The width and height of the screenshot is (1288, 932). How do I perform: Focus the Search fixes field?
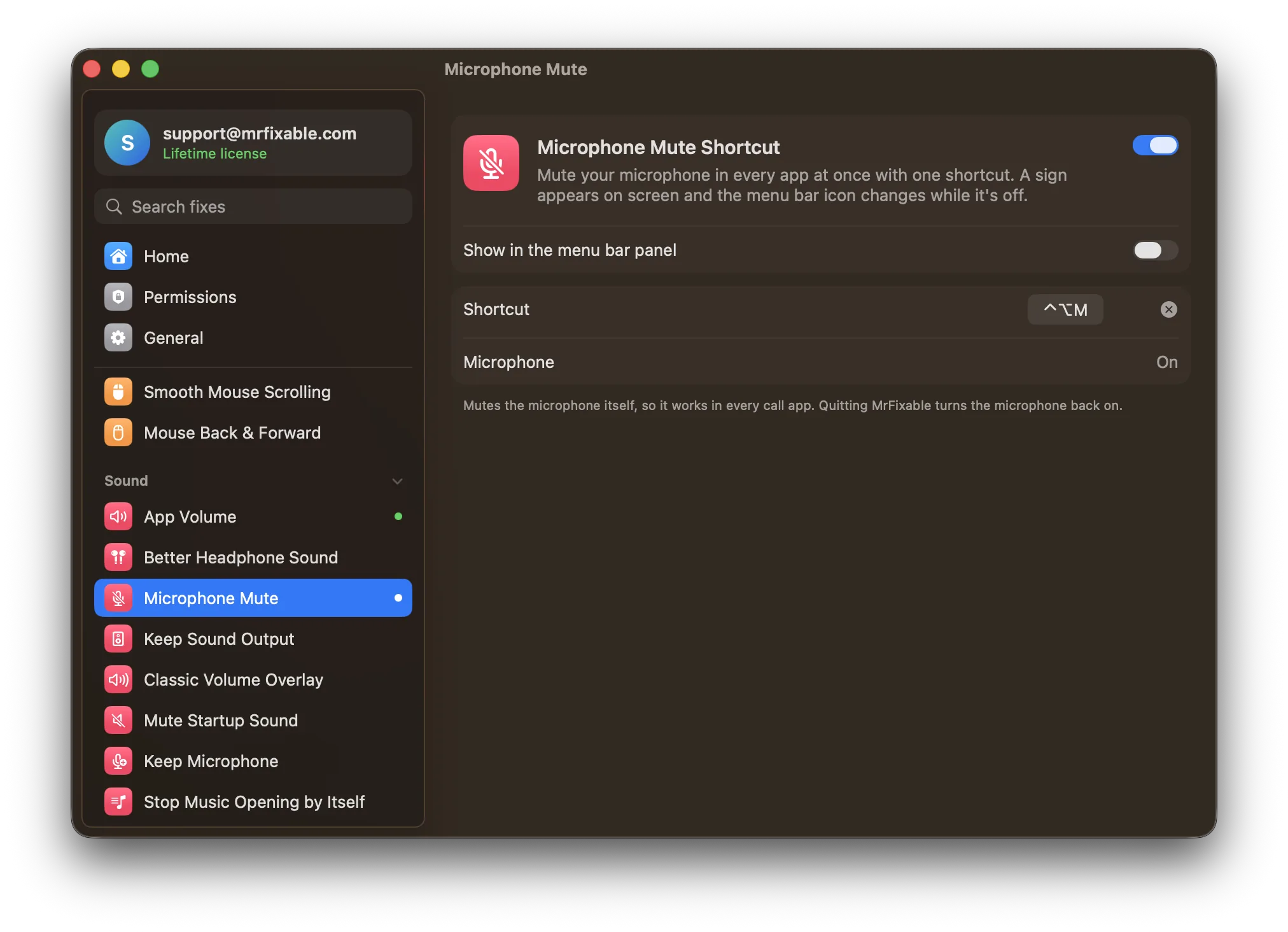[253, 207]
